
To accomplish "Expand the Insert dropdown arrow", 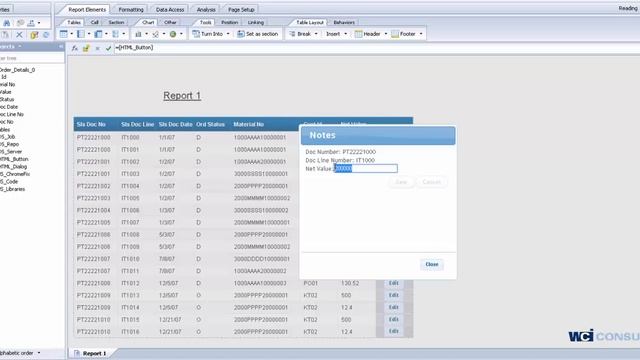I will [x=346, y=34].
